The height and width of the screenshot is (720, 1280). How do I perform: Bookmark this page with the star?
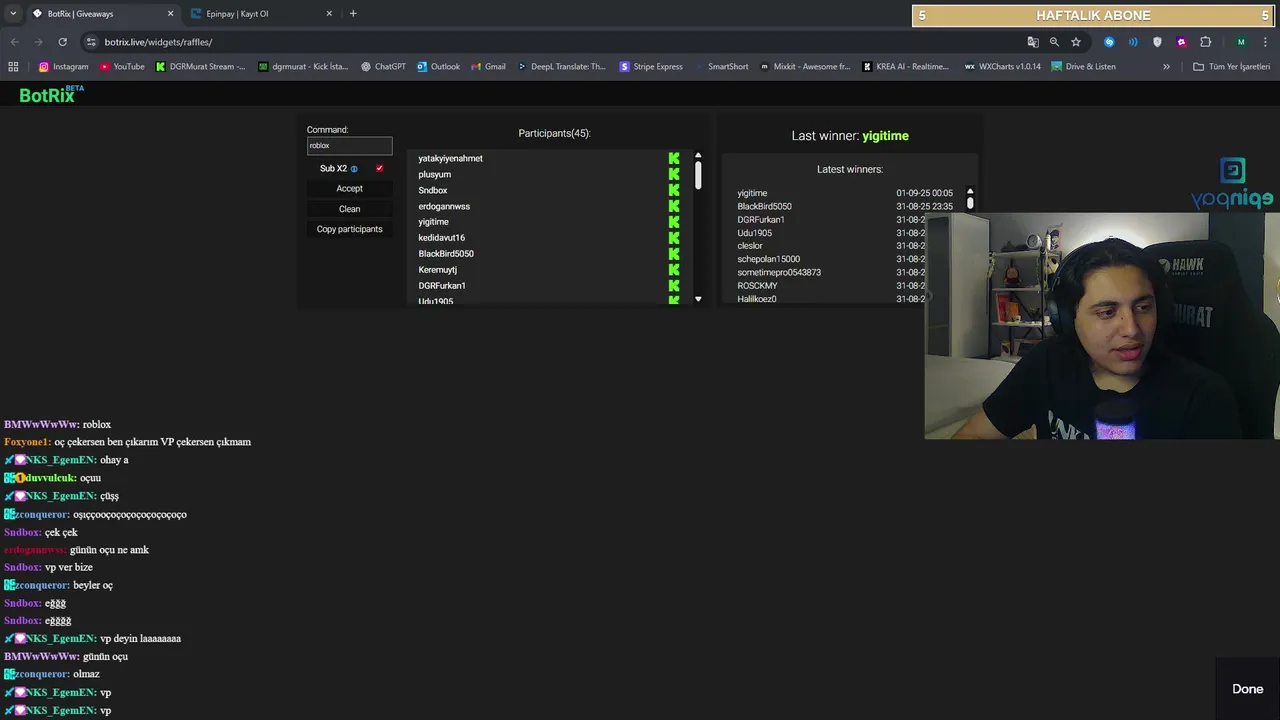coord(1076,42)
